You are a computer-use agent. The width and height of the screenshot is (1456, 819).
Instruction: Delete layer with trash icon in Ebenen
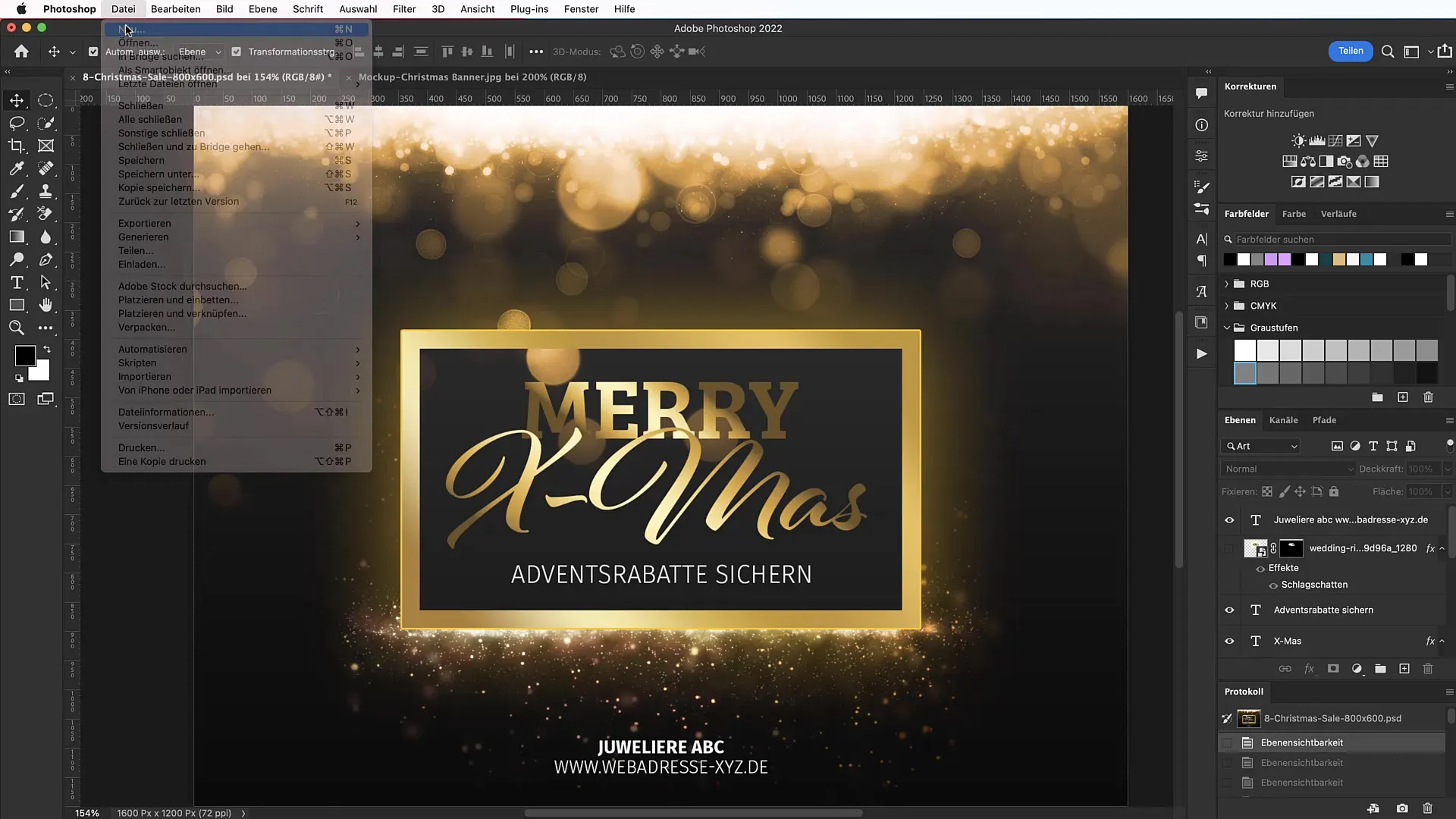click(x=1428, y=669)
